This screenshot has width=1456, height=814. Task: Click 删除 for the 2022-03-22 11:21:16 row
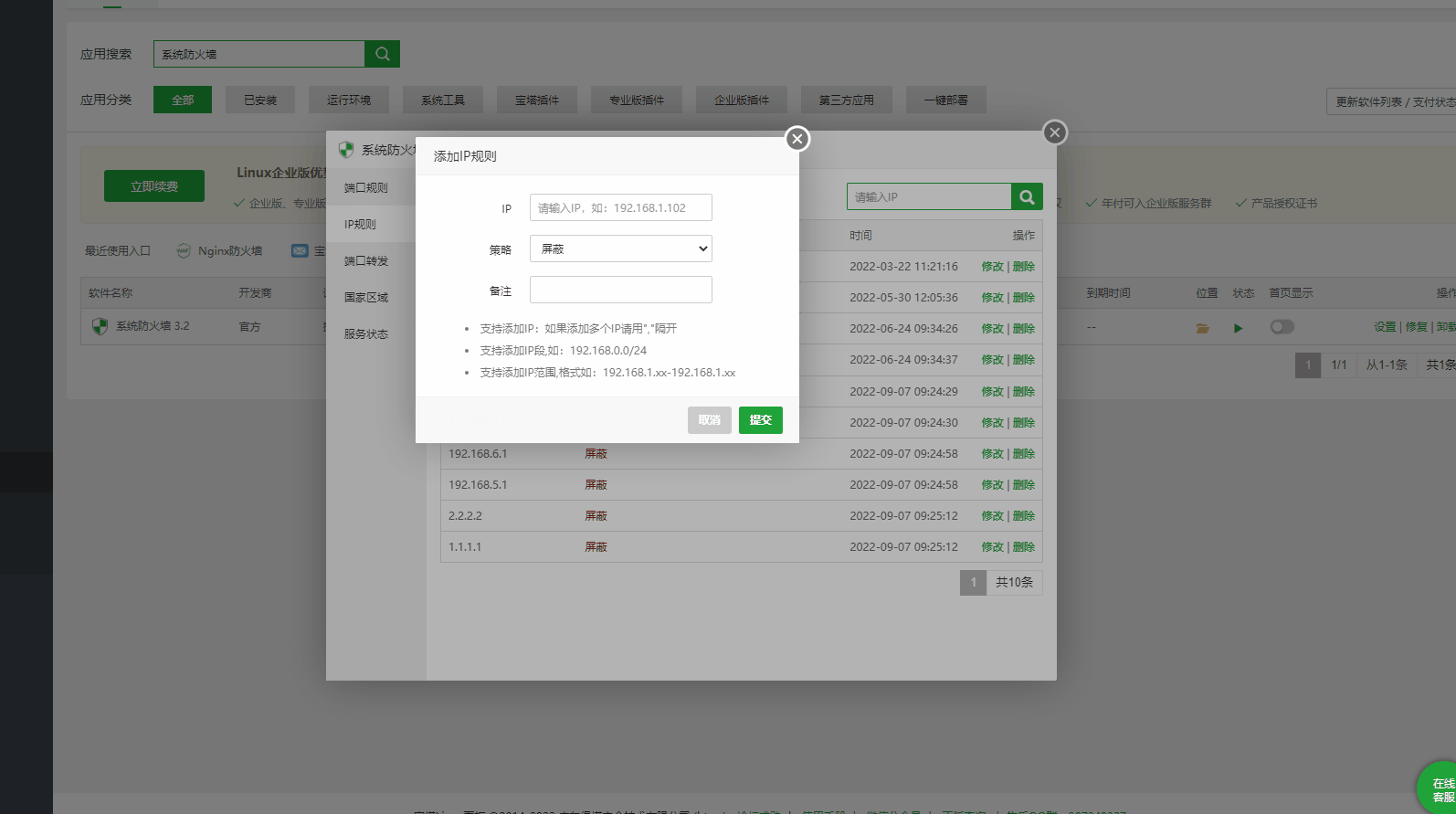pyautogui.click(x=1024, y=267)
